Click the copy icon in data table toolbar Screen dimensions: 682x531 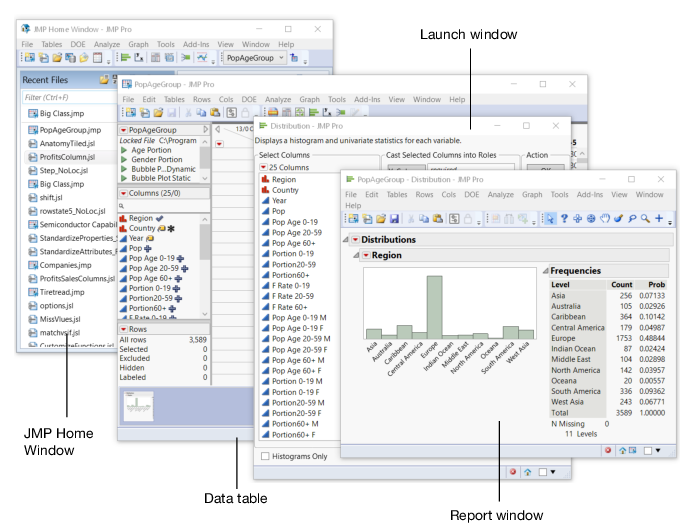point(201,113)
